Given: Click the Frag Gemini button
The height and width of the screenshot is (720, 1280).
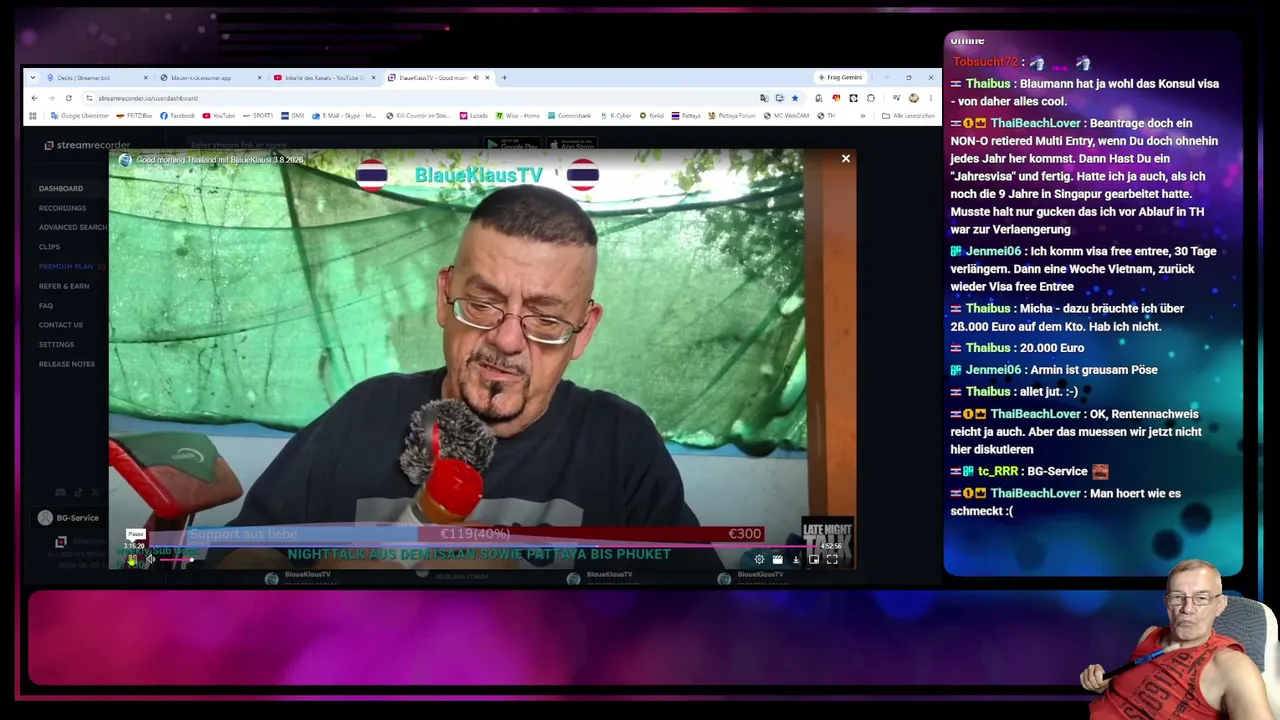Looking at the screenshot, I should (x=840, y=78).
